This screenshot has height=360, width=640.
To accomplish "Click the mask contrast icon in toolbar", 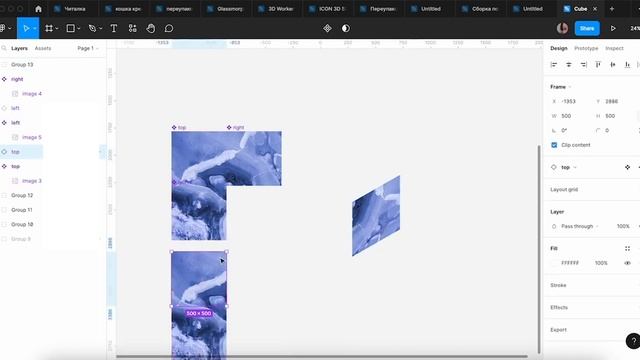I will coord(346,28).
